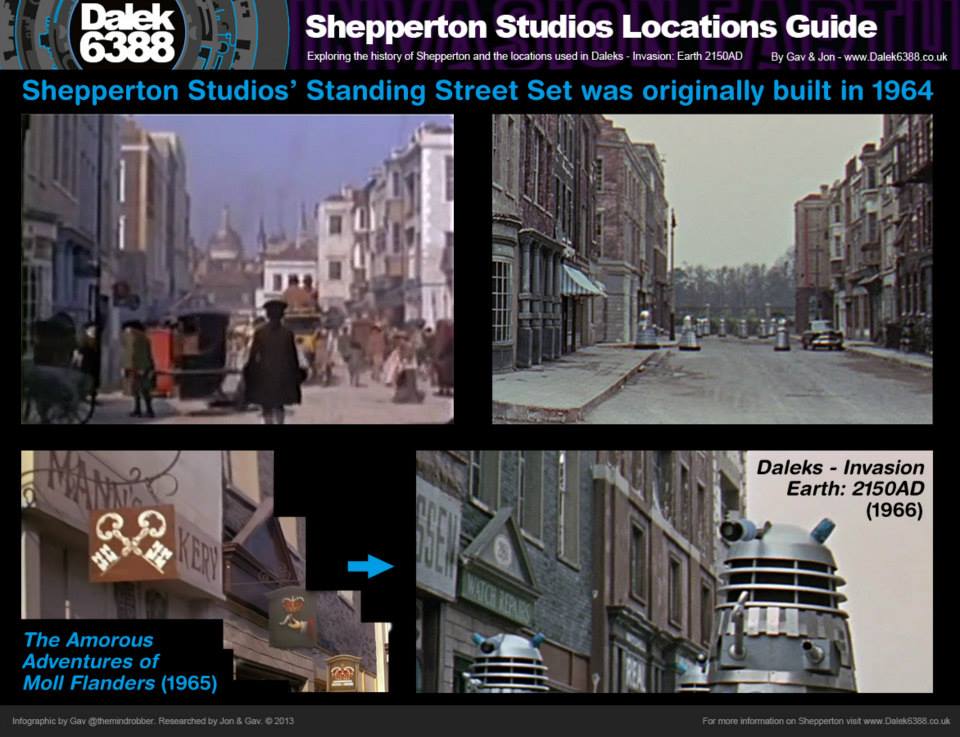Click the 'Watch Repairs' shop sign
Image resolution: width=960 pixels, height=737 pixels.
coord(497,596)
